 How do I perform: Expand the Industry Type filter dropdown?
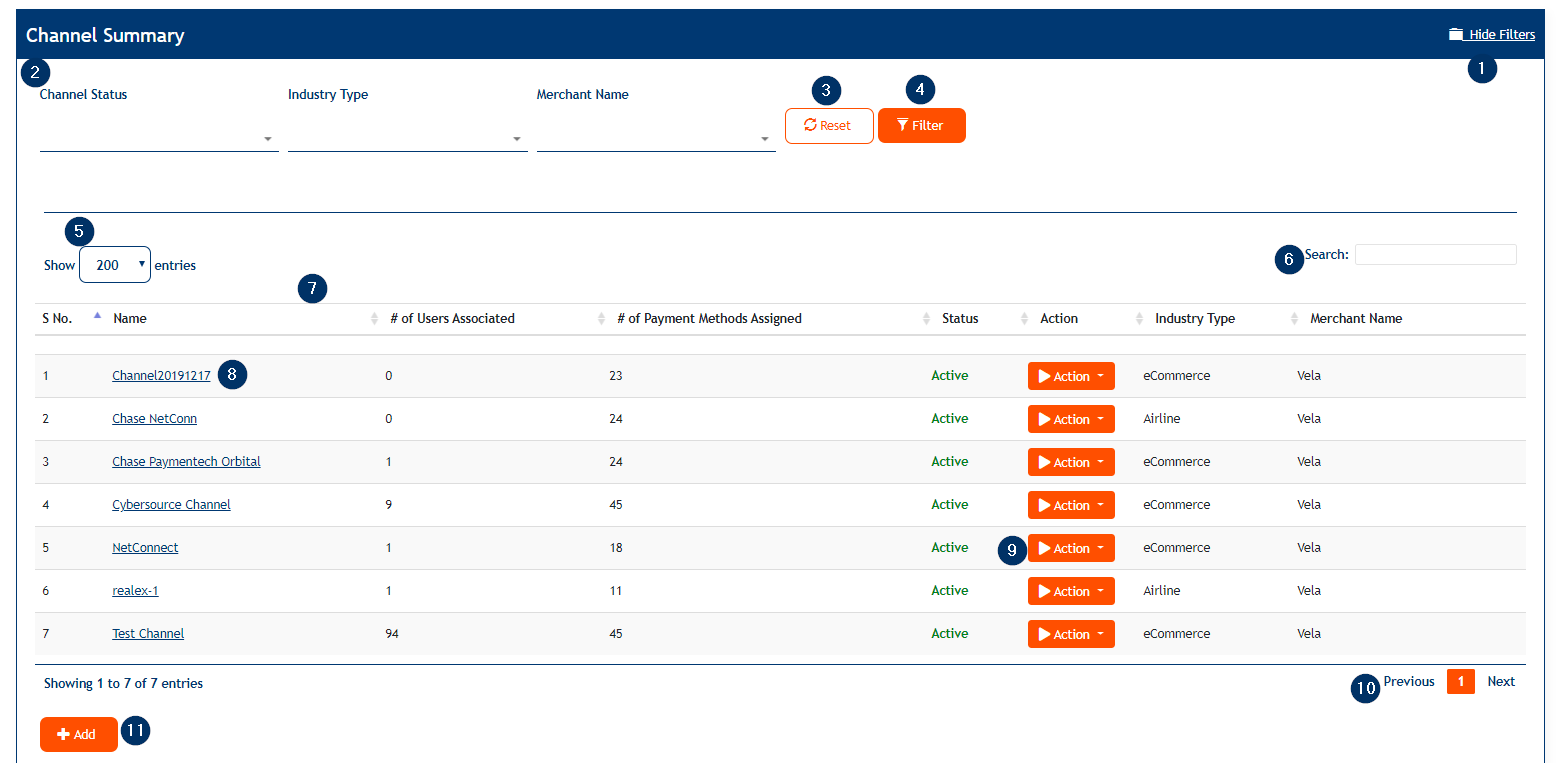[x=407, y=139]
